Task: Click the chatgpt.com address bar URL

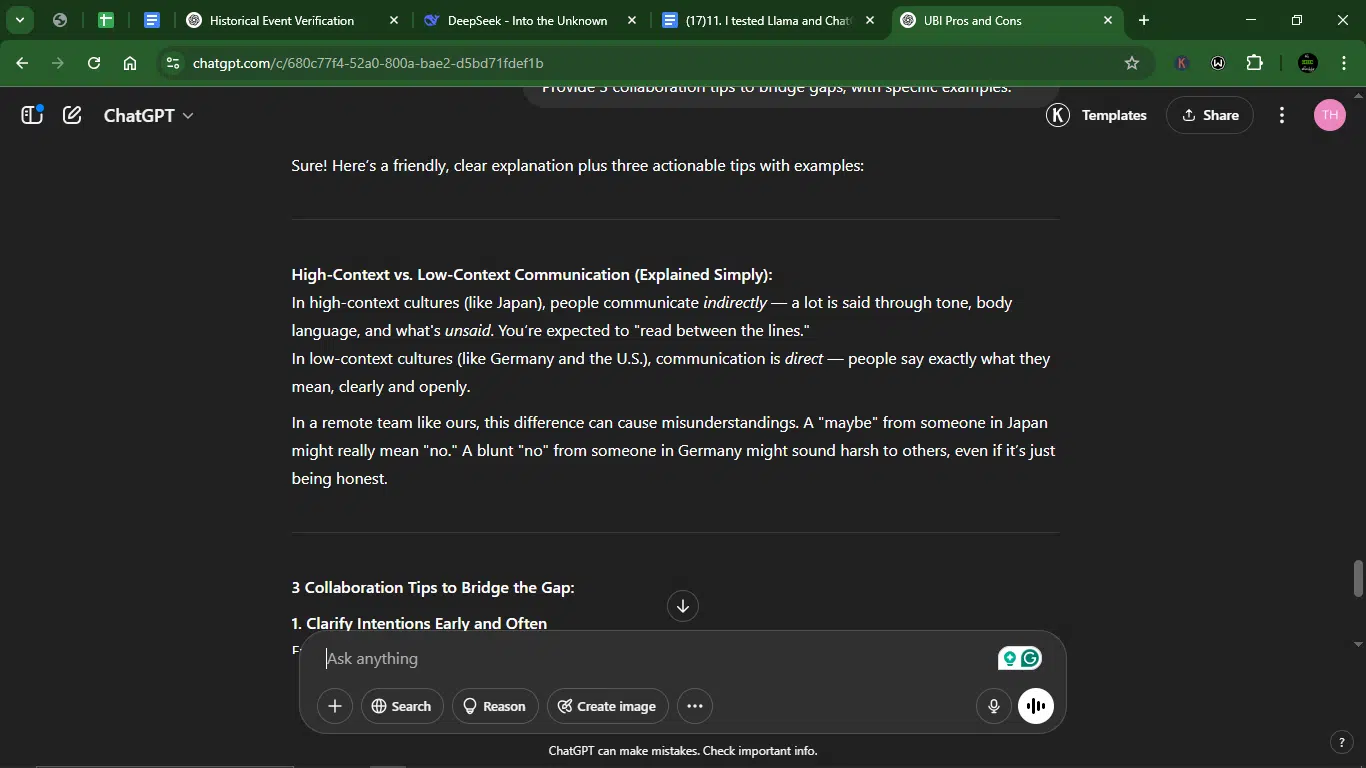Action: pyautogui.click(x=368, y=63)
